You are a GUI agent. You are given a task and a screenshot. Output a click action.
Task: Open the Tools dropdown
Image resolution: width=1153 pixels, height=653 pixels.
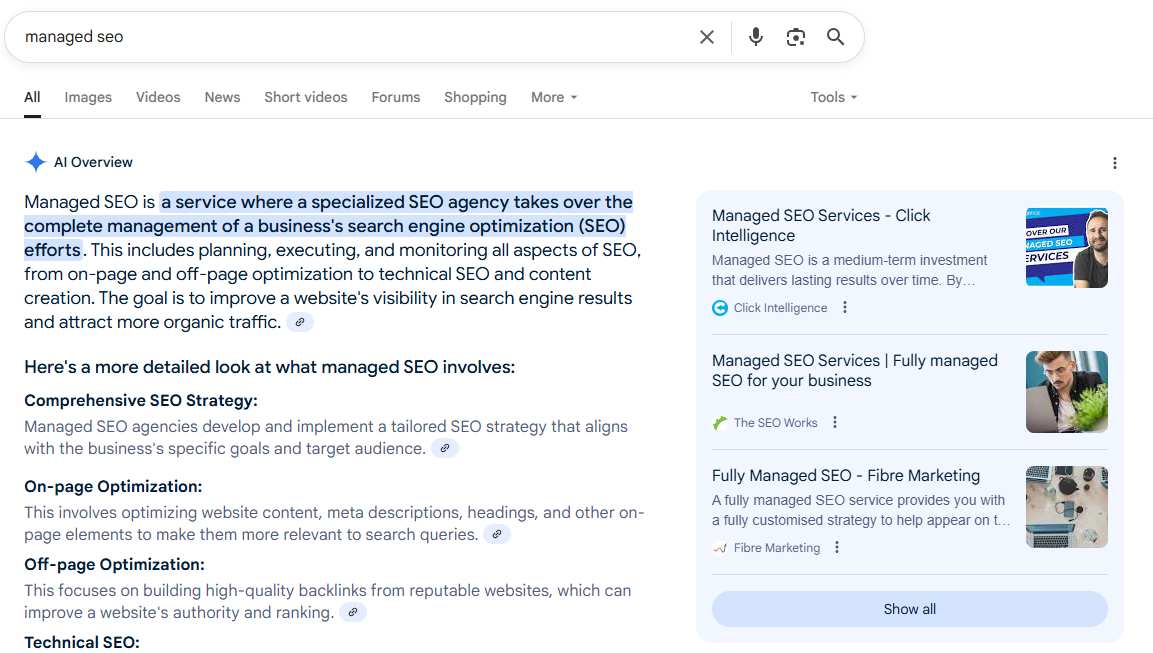[833, 97]
